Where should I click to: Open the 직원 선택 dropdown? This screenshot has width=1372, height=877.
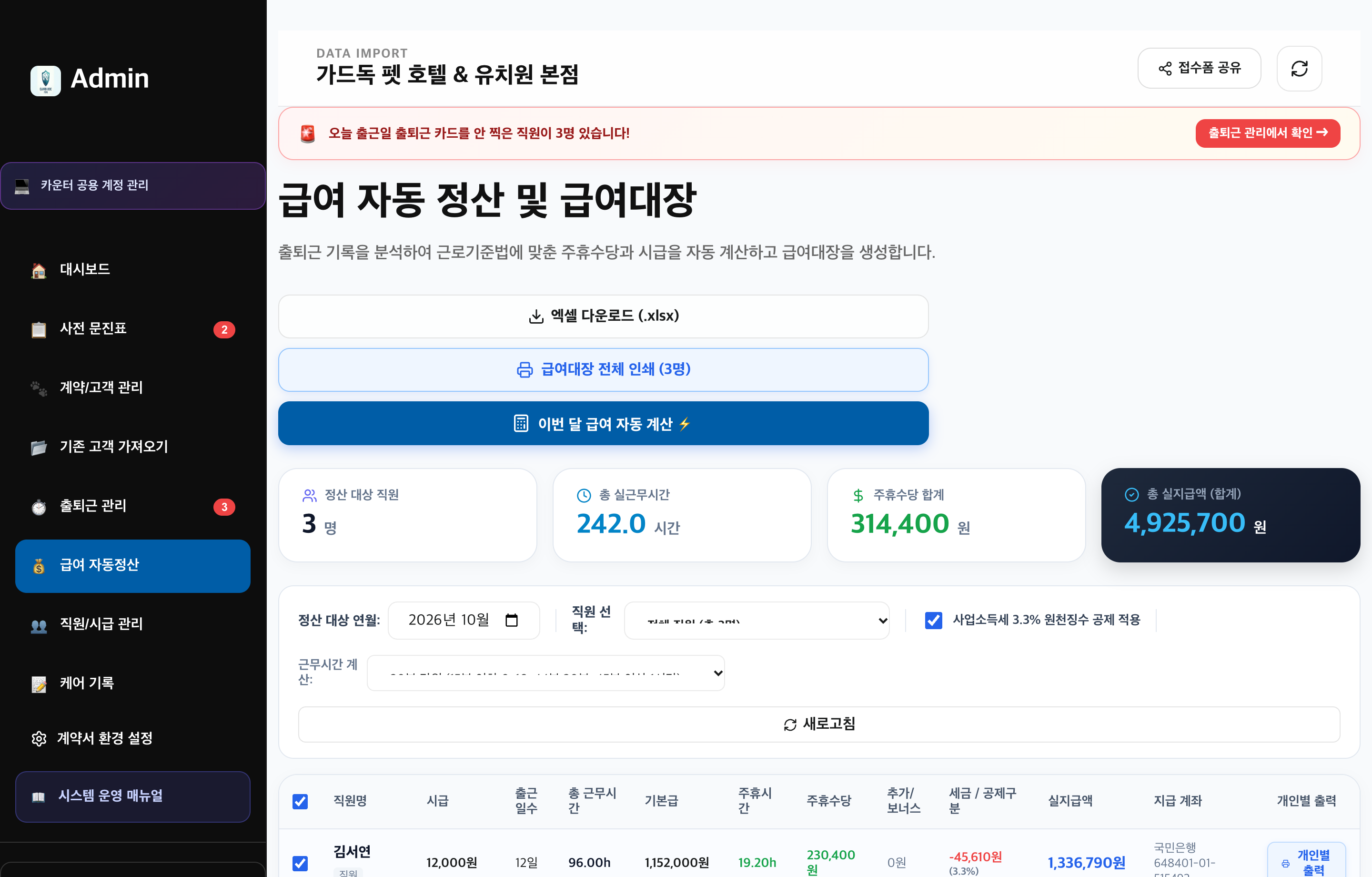click(x=757, y=621)
